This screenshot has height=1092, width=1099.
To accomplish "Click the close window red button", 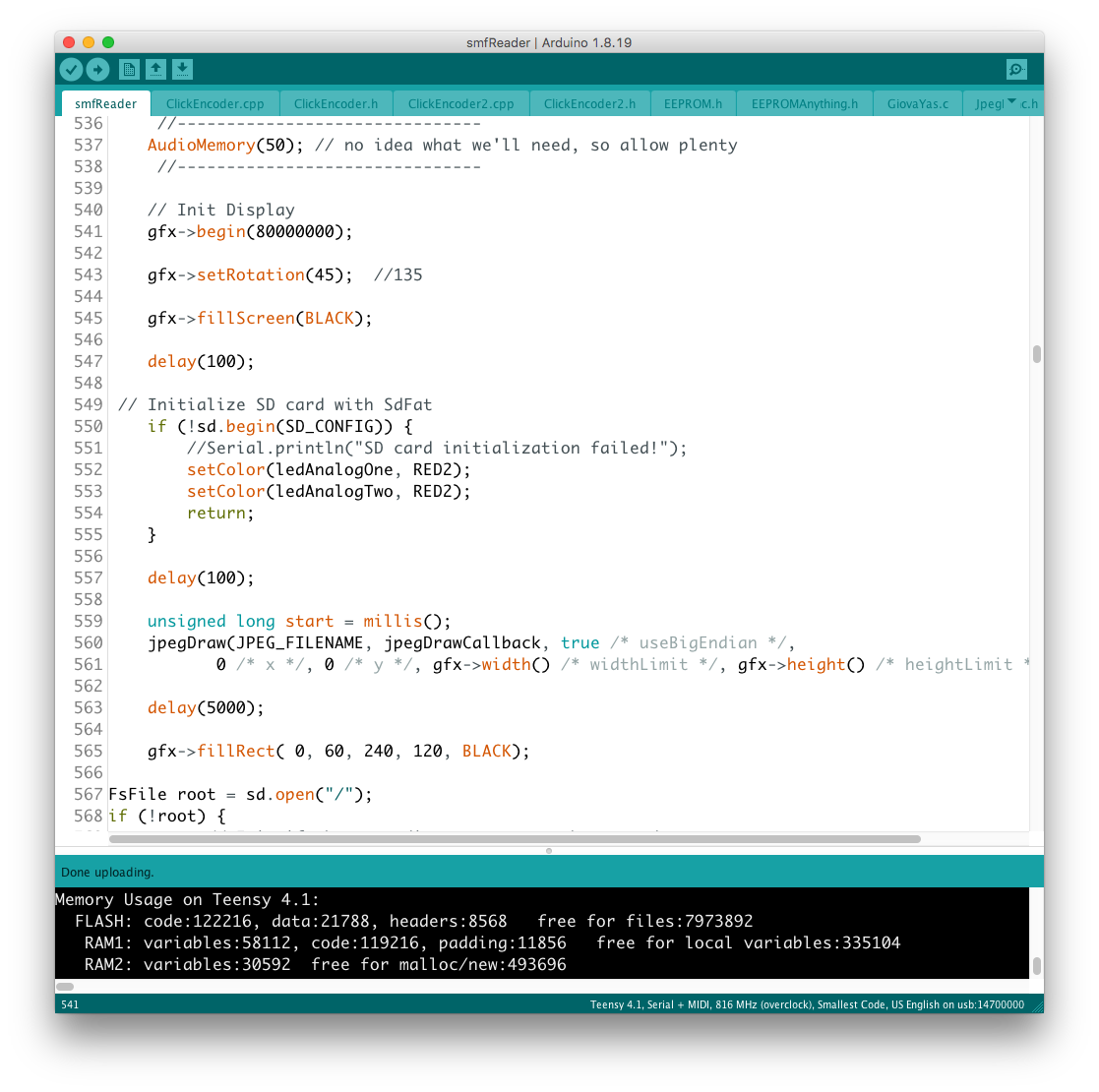I will pos(69,42).
